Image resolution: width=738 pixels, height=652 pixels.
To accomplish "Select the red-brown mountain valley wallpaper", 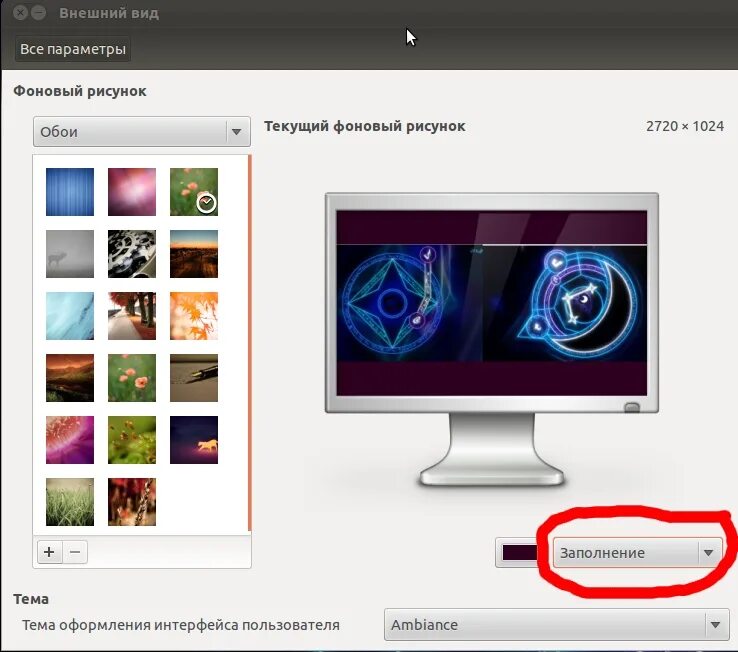I will pyautogui.click(x=70, y=378).
